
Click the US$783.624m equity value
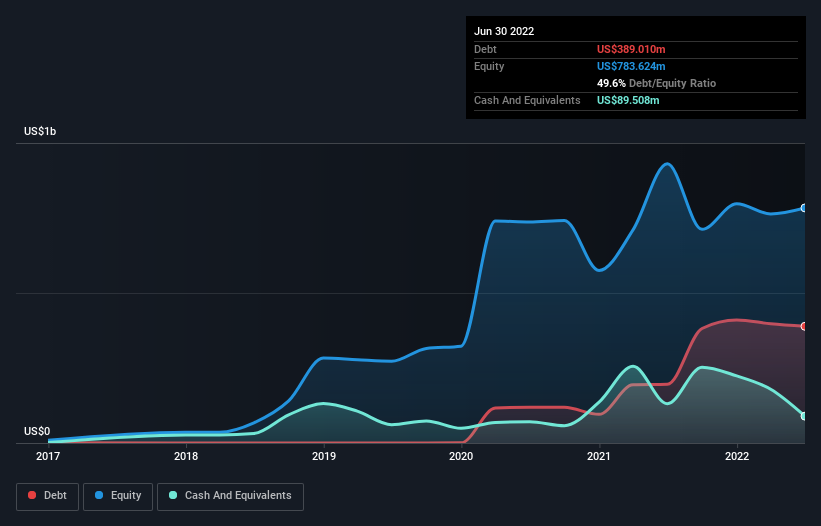point(631,66)
